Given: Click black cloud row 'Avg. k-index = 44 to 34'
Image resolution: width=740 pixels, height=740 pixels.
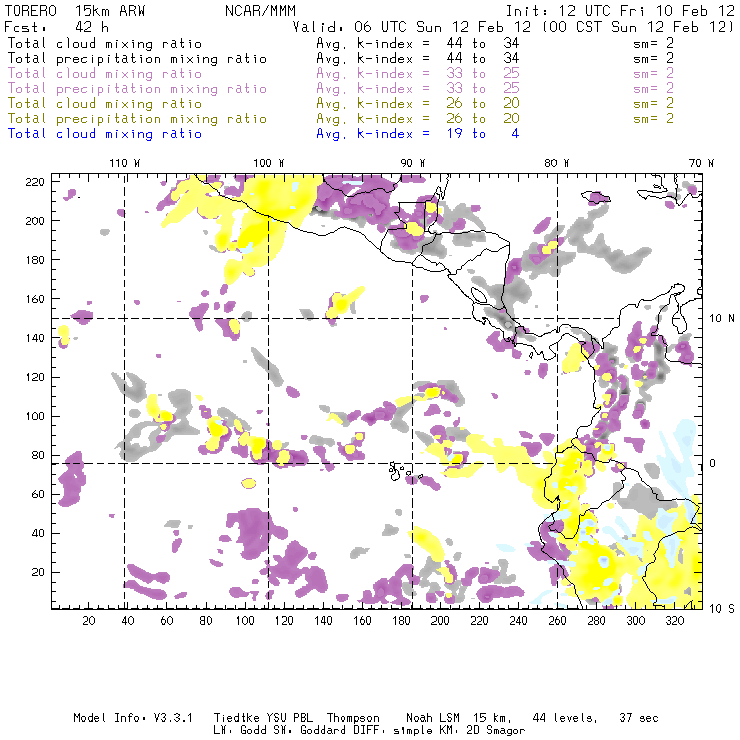Looking at the screenshot, I should [418, 43].
